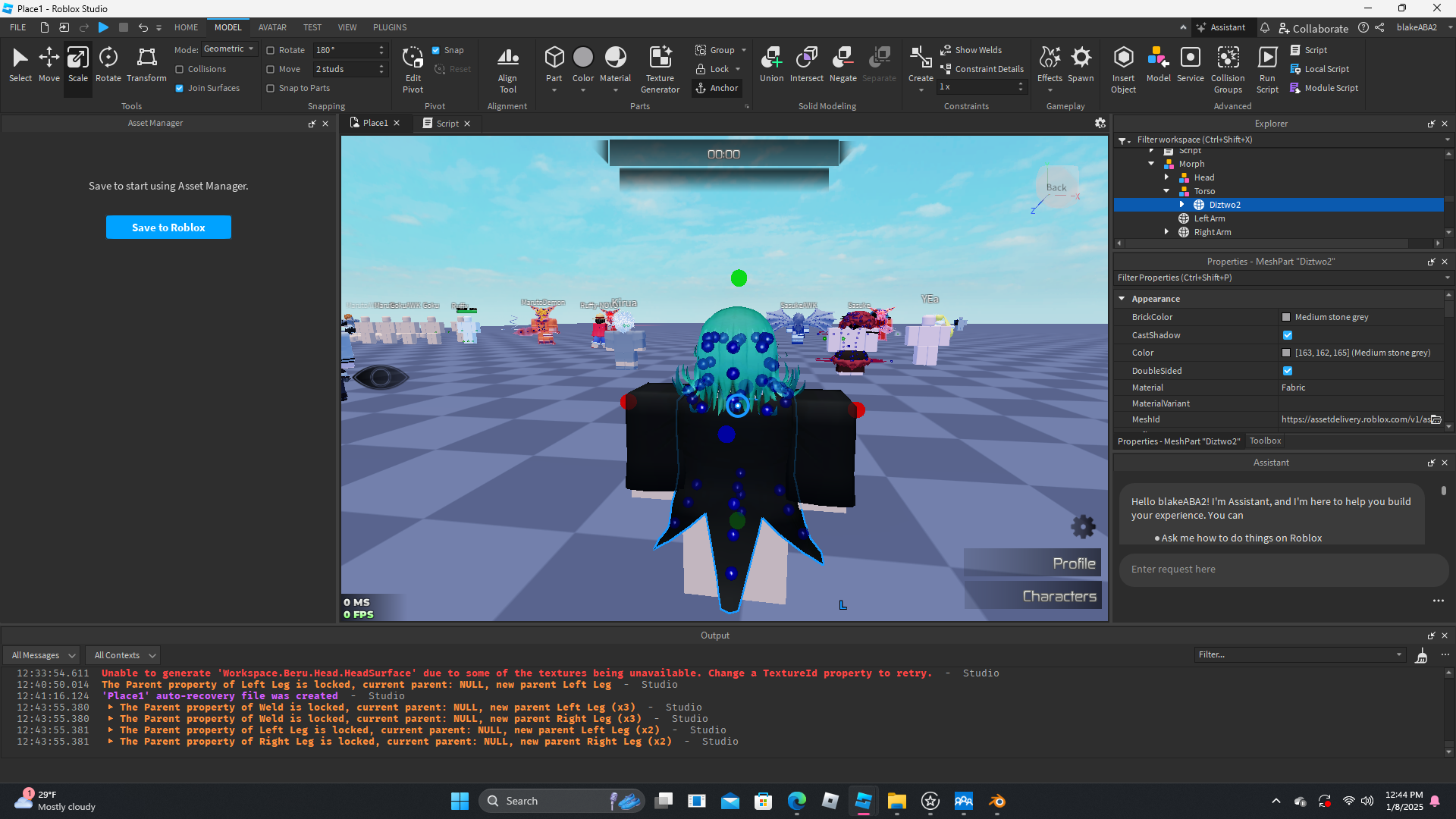Select the Align Tool
The width and height of the screenshot is (1456, 819).
(507, 69)
